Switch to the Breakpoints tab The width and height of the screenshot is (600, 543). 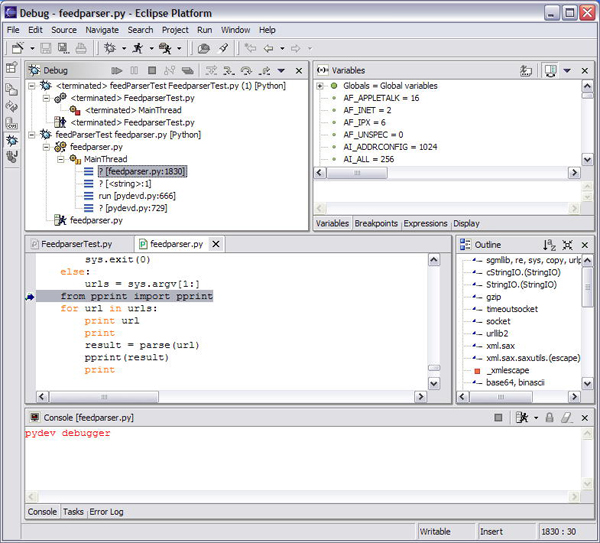[376, 223]
